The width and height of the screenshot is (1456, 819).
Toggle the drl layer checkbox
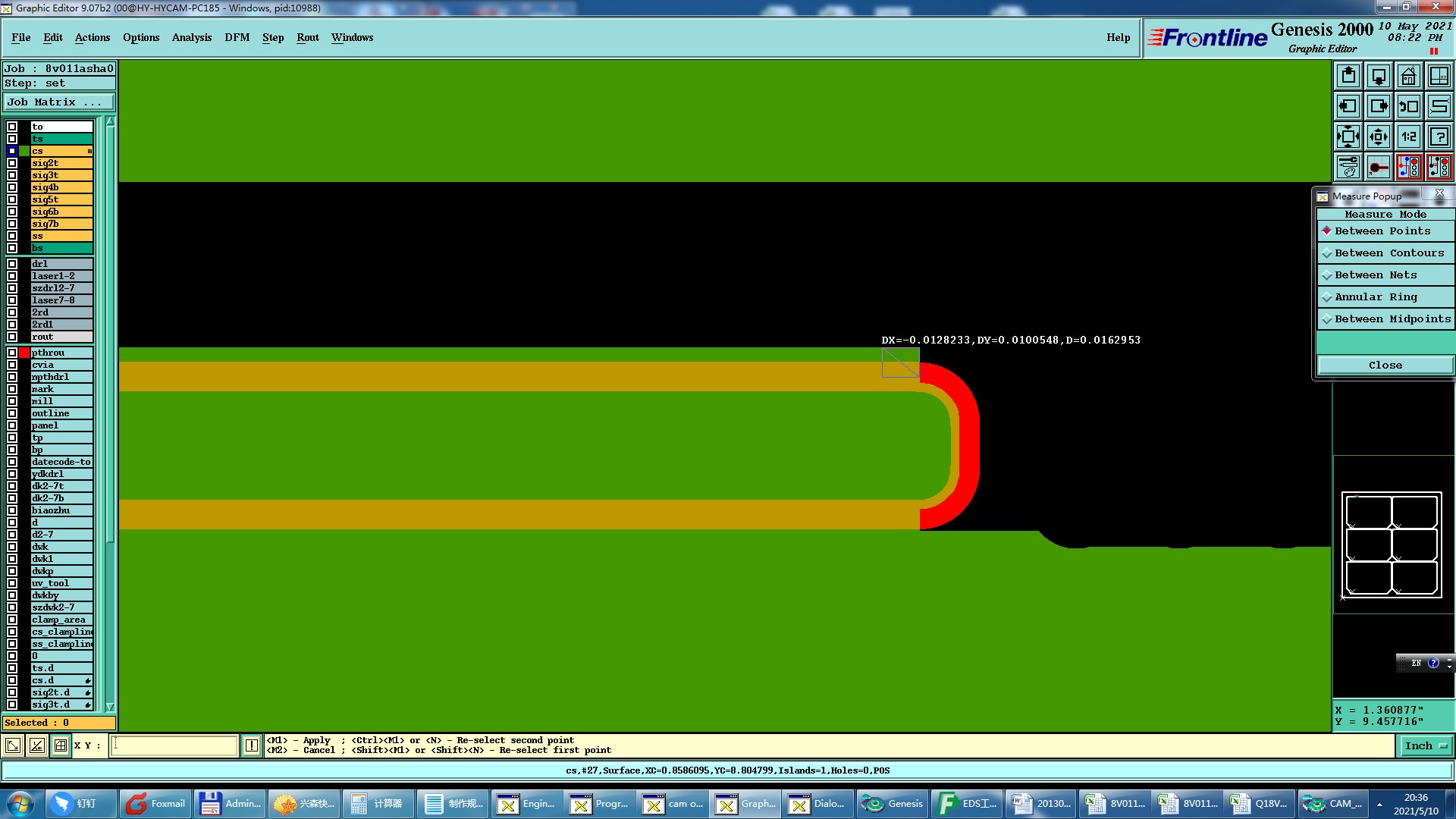click(x=12, y=264)
